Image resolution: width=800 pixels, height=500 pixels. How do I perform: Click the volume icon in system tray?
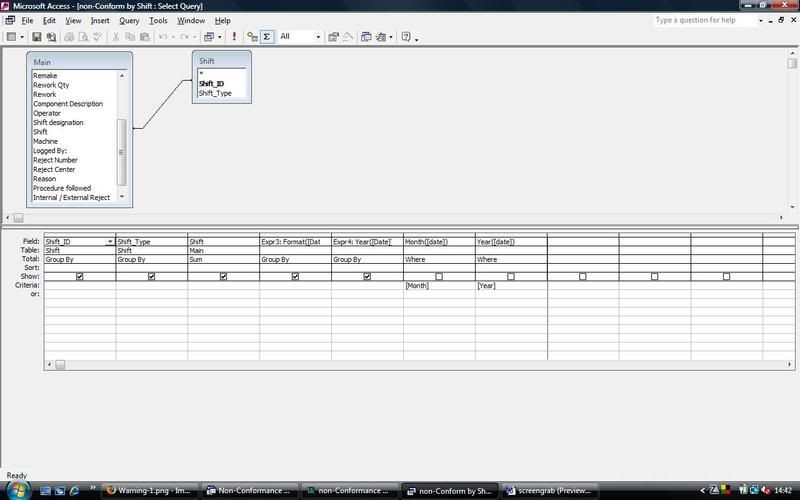[764, 490]
